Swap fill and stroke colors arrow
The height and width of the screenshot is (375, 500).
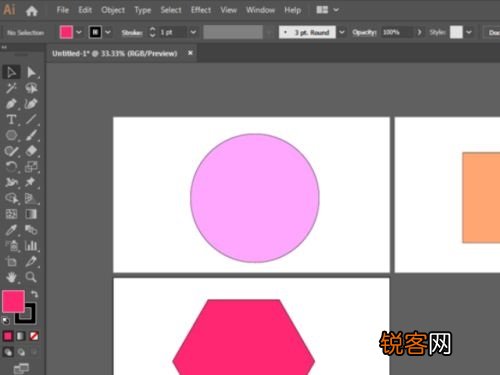34,294
